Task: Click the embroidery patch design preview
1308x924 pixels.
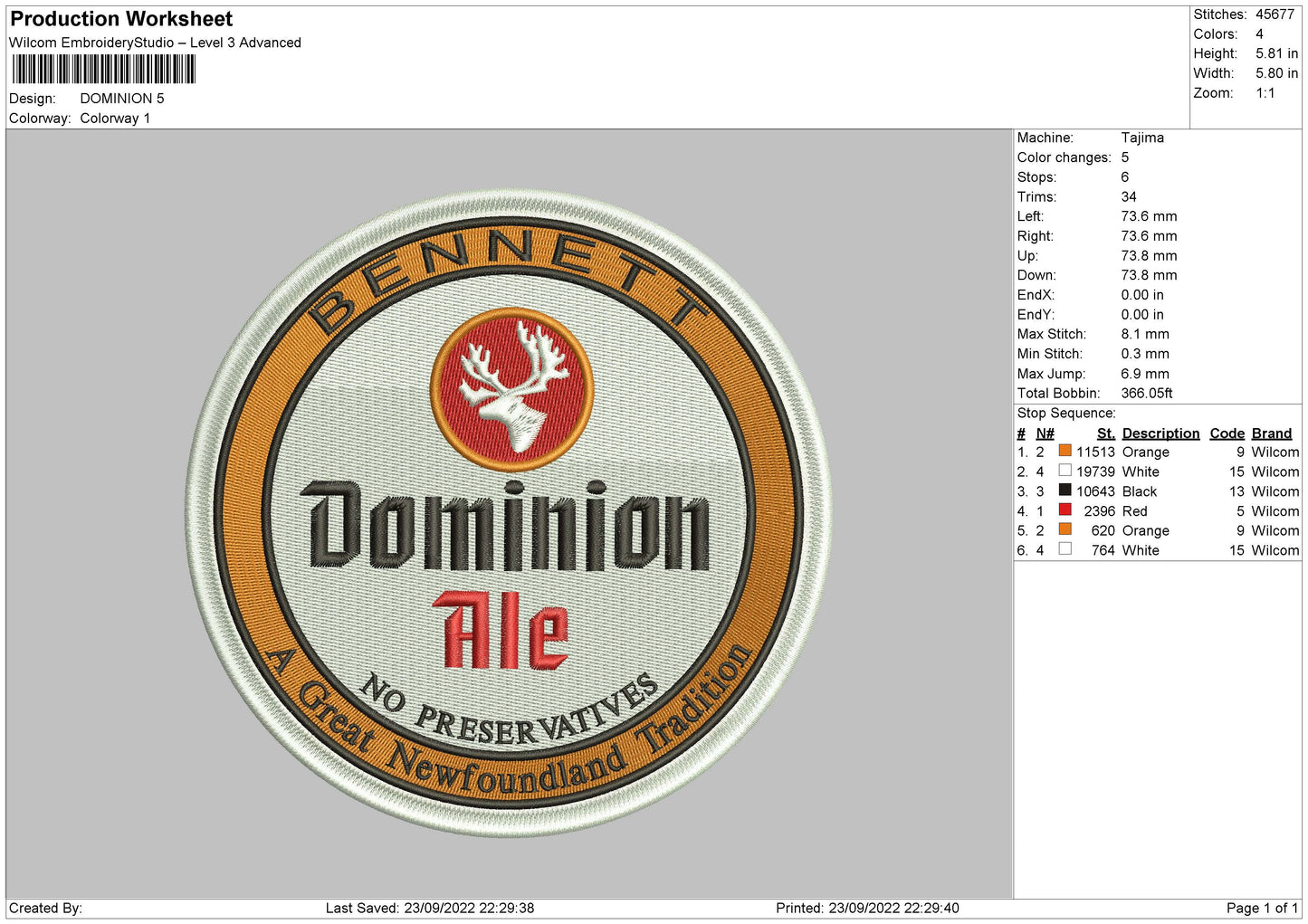Action: point(508,512)
